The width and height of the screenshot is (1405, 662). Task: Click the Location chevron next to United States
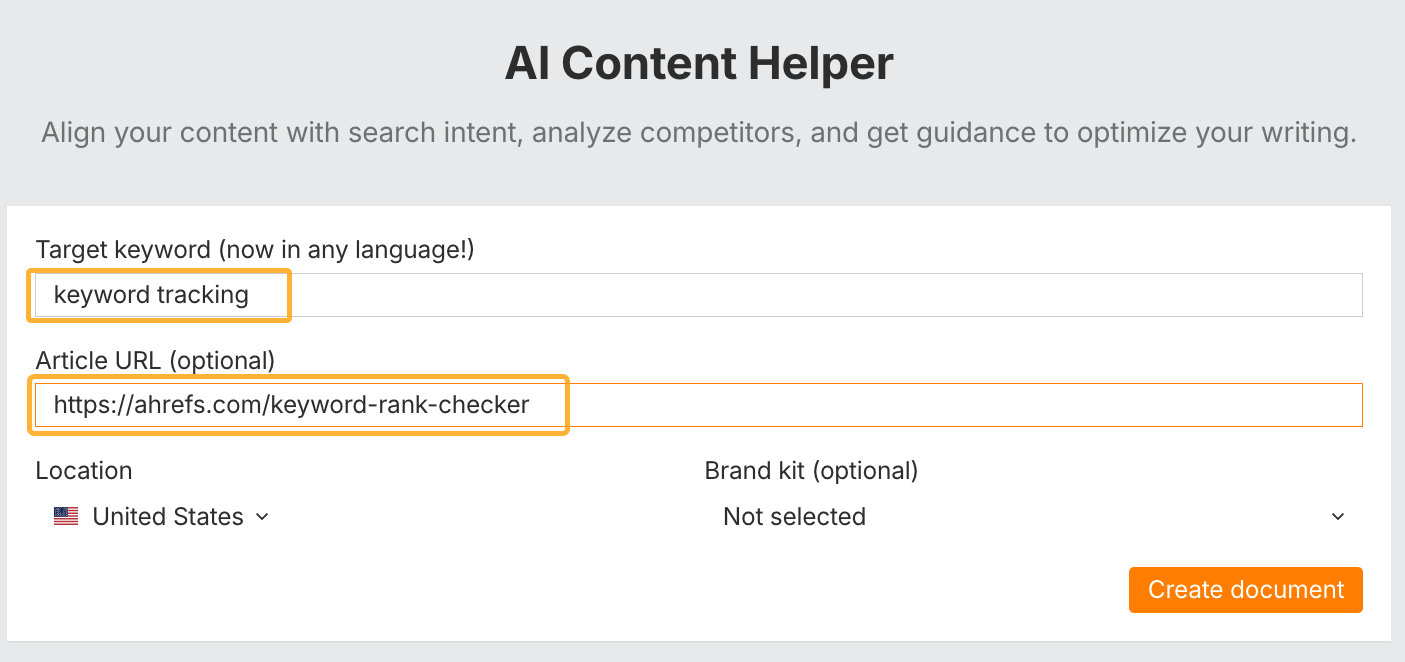(x=262, y=517)
